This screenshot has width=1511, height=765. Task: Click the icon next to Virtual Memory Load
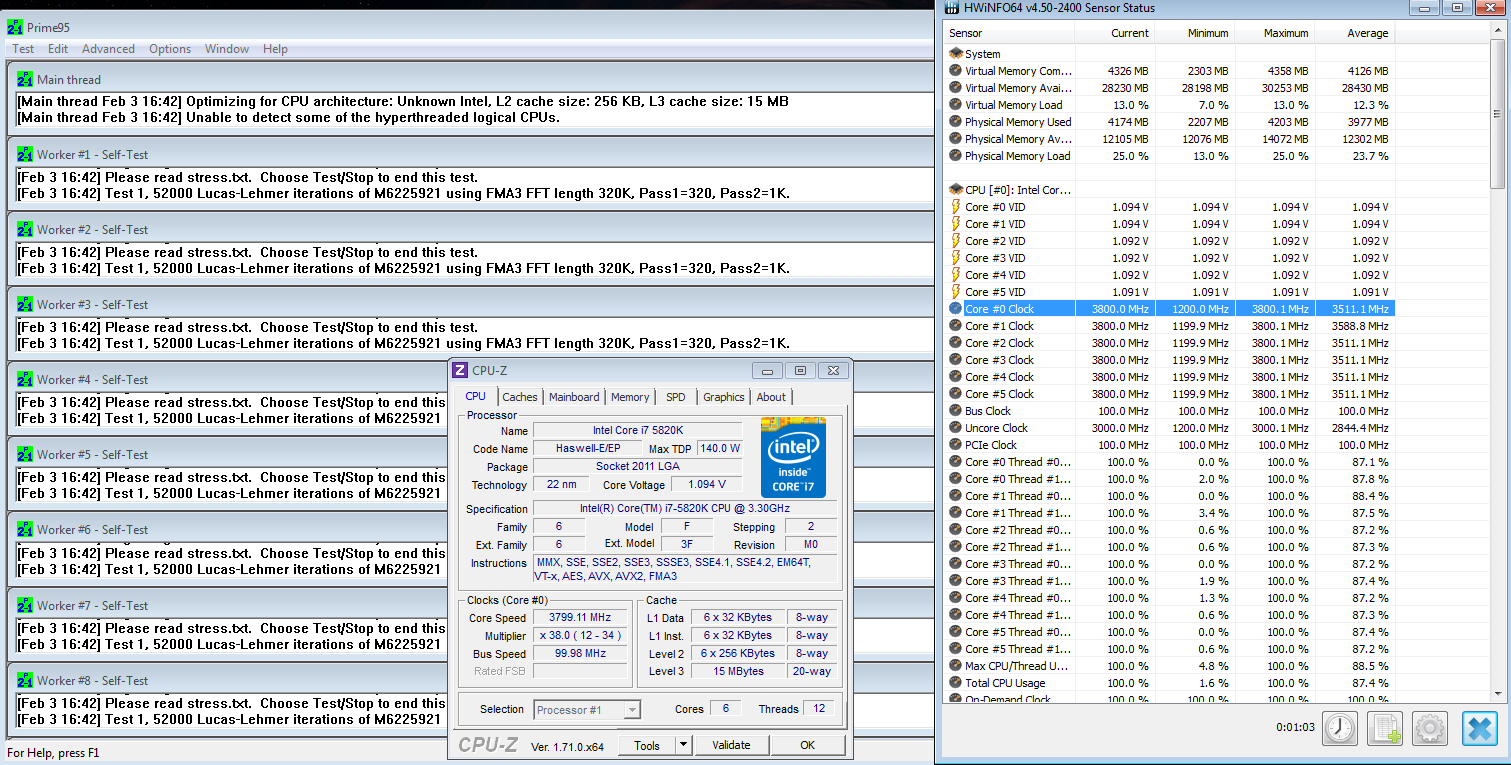coord(955,105)
